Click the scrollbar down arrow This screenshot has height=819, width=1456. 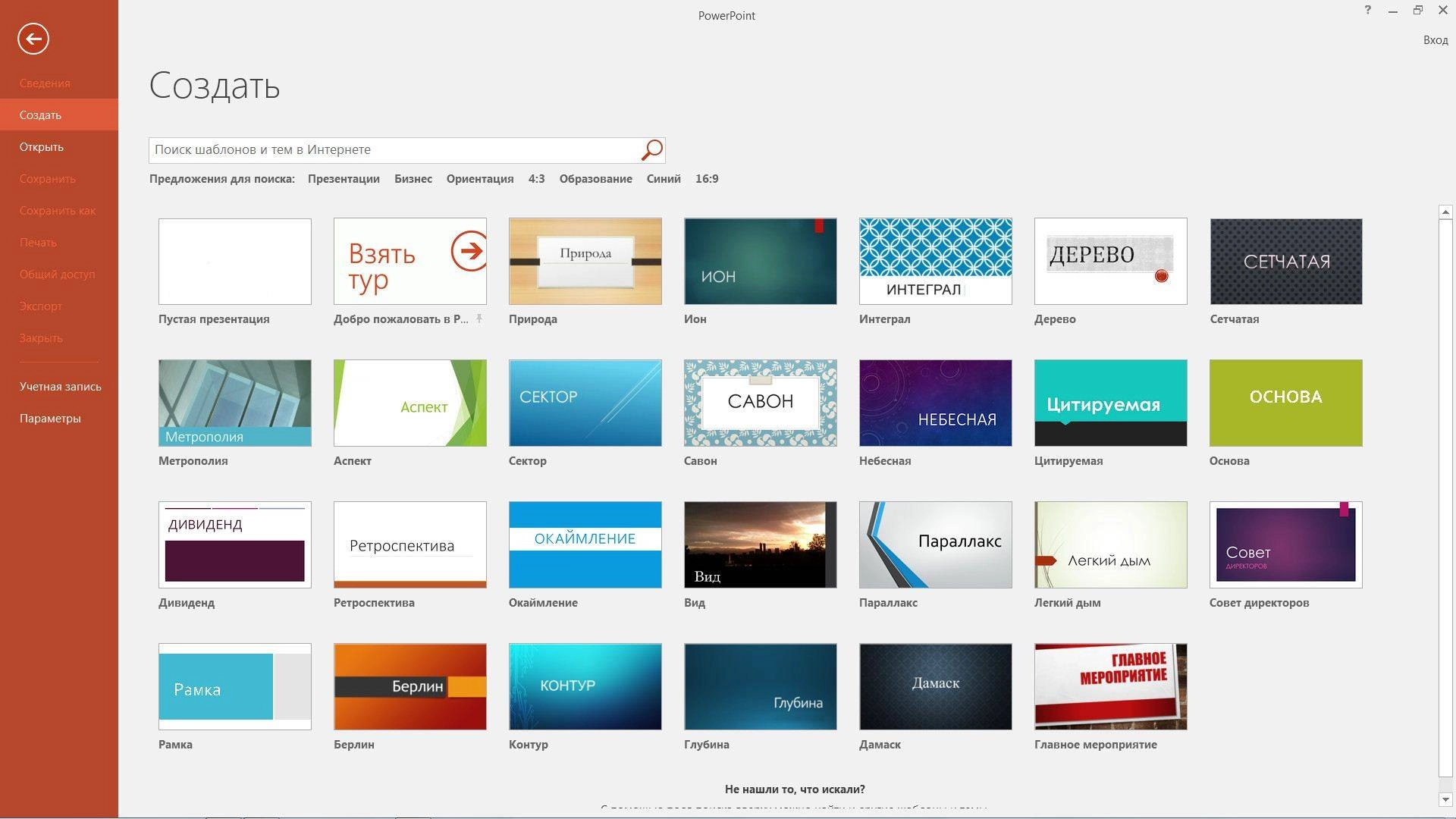1445,799
